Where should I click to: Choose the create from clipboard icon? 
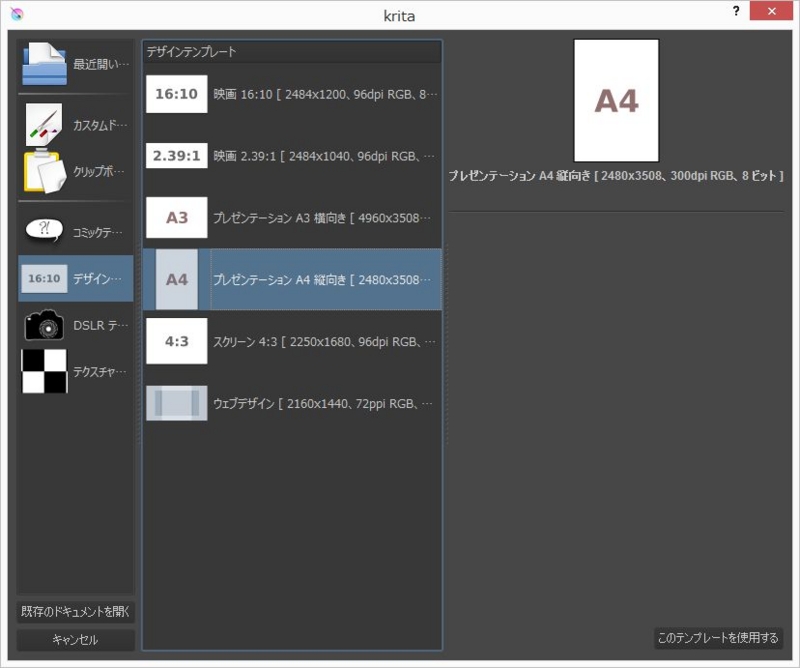pos(45,171)
